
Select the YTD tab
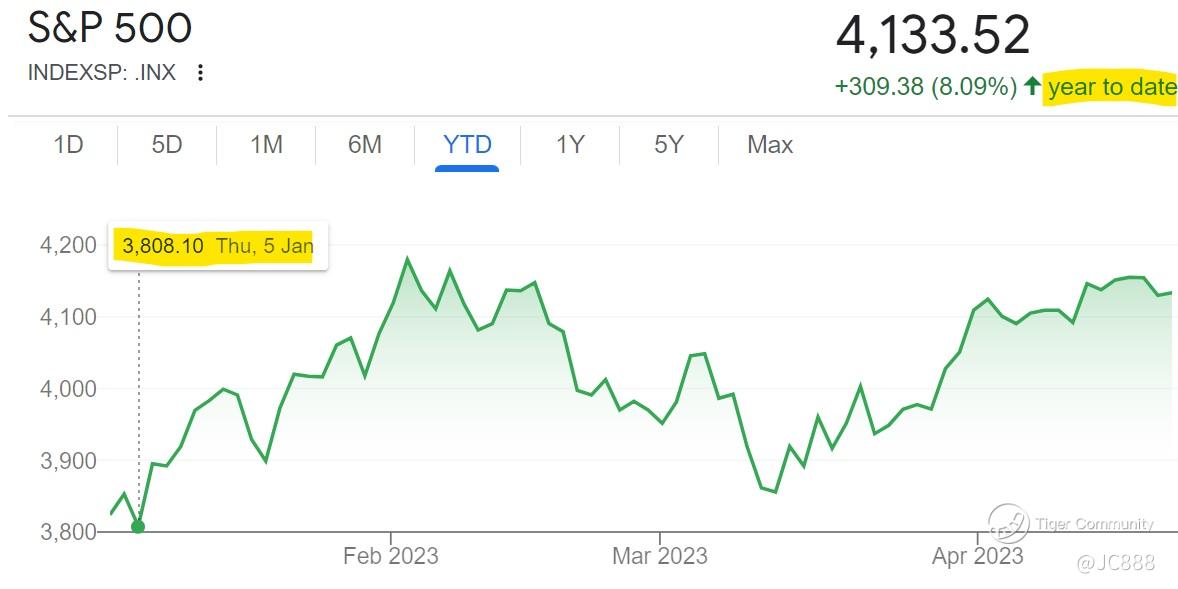(467, 144)
